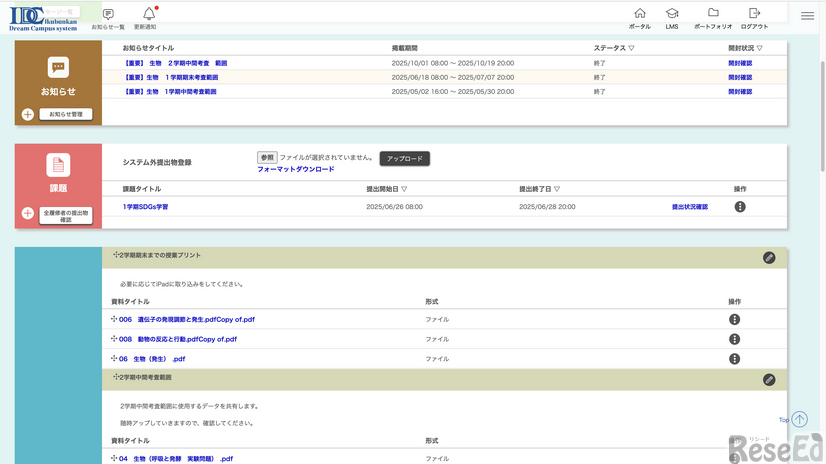
Task: Open the ポートフォリオ folder icon
Action: [x=713, y=13]
